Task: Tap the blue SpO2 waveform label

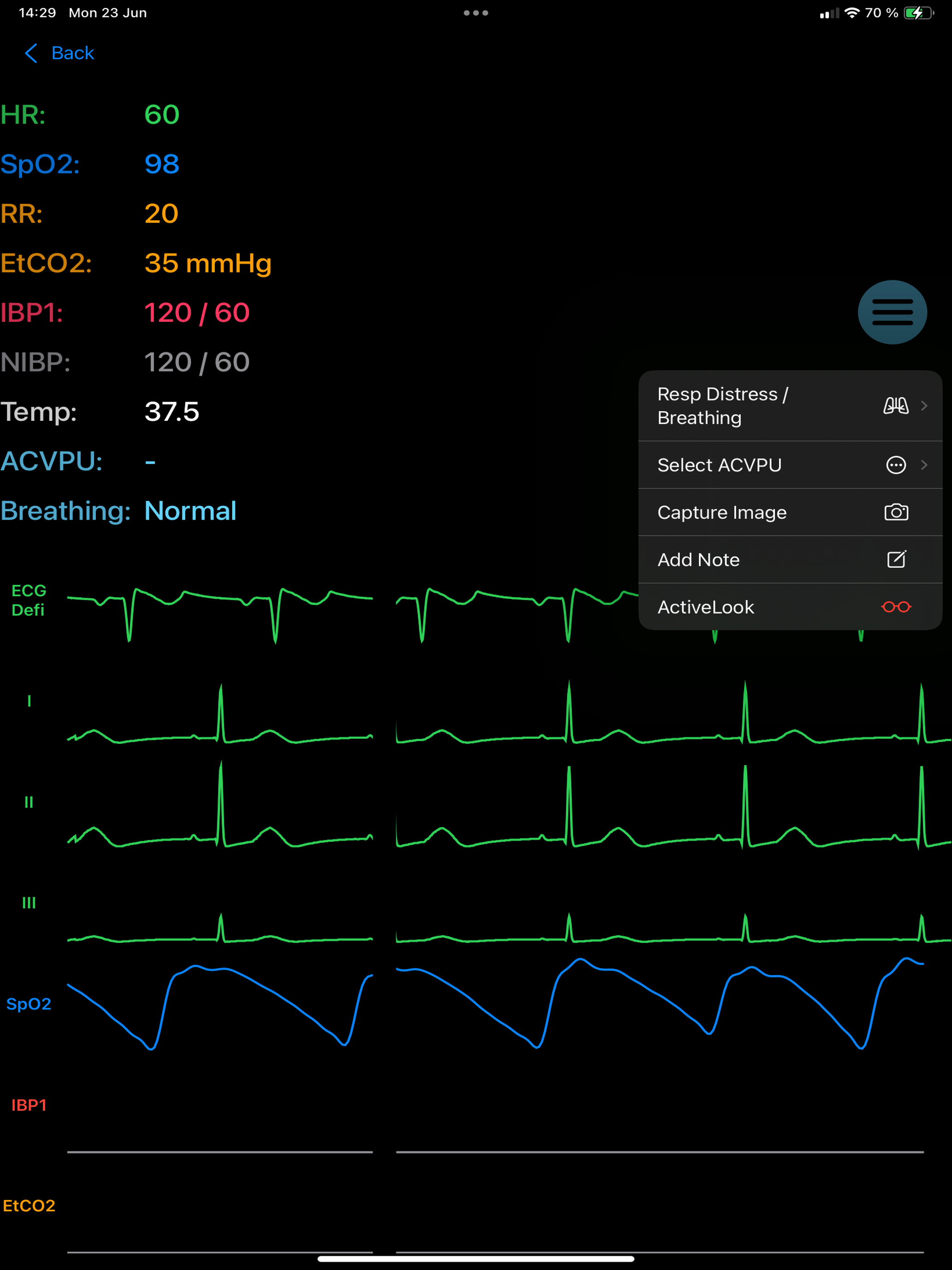Action: click(29, 1004)
